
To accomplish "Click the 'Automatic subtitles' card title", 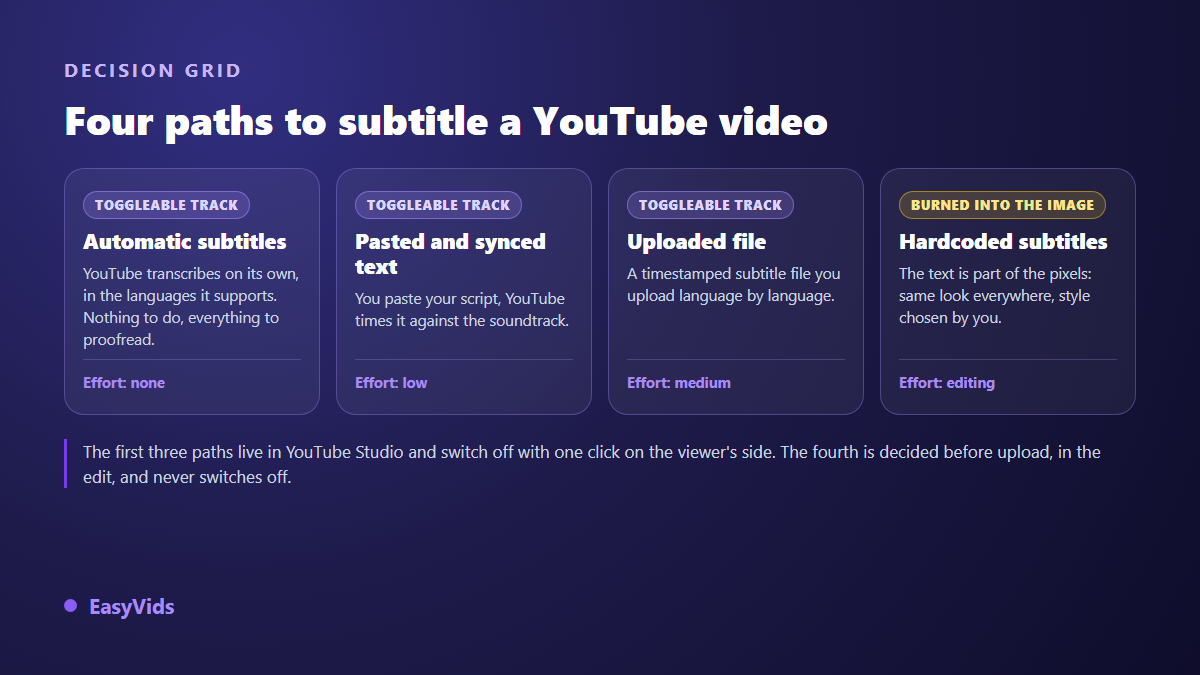I will point(185,242).
